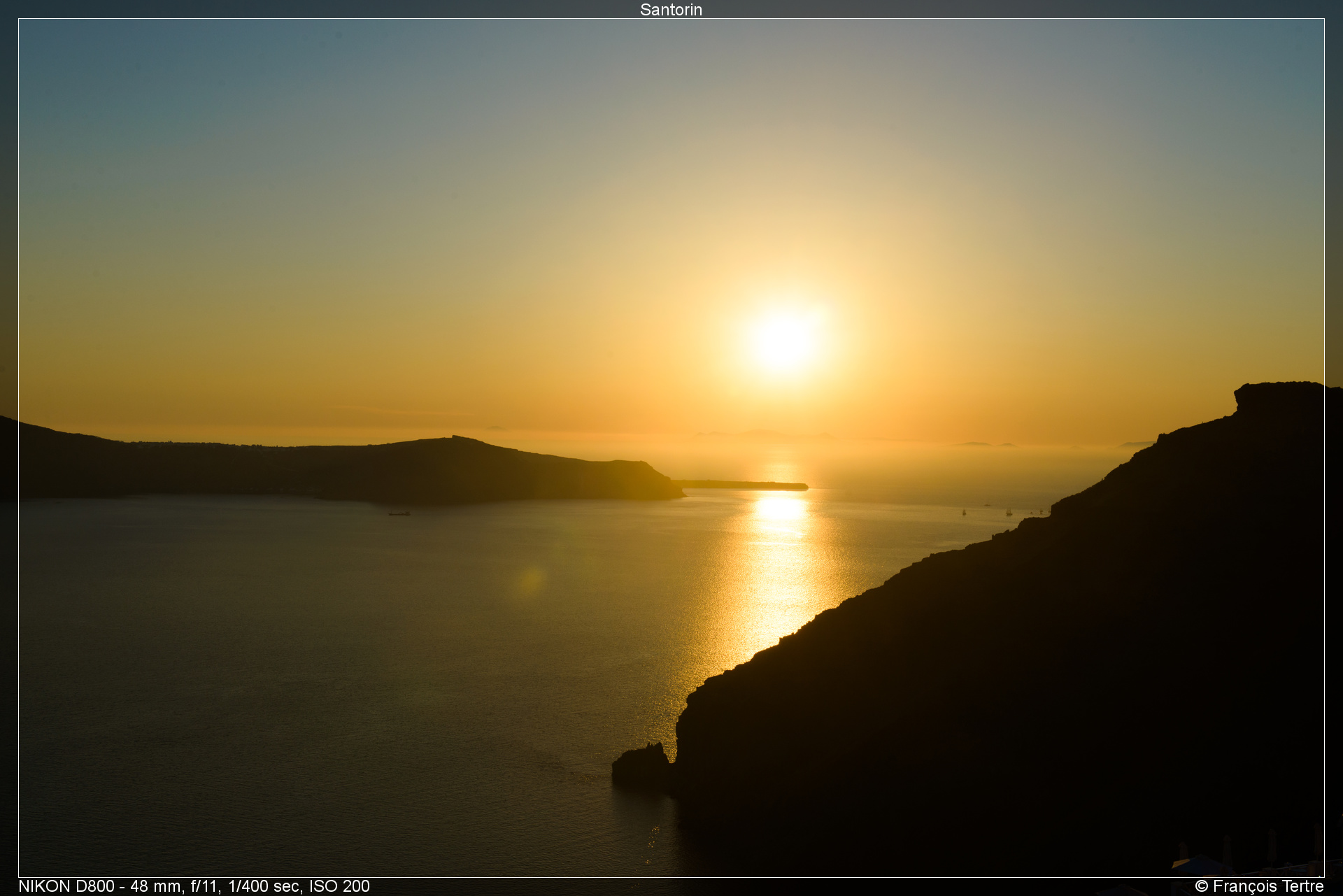
Task: Click the '© François Tertre' copyright text
Action: click(1259, 886)
